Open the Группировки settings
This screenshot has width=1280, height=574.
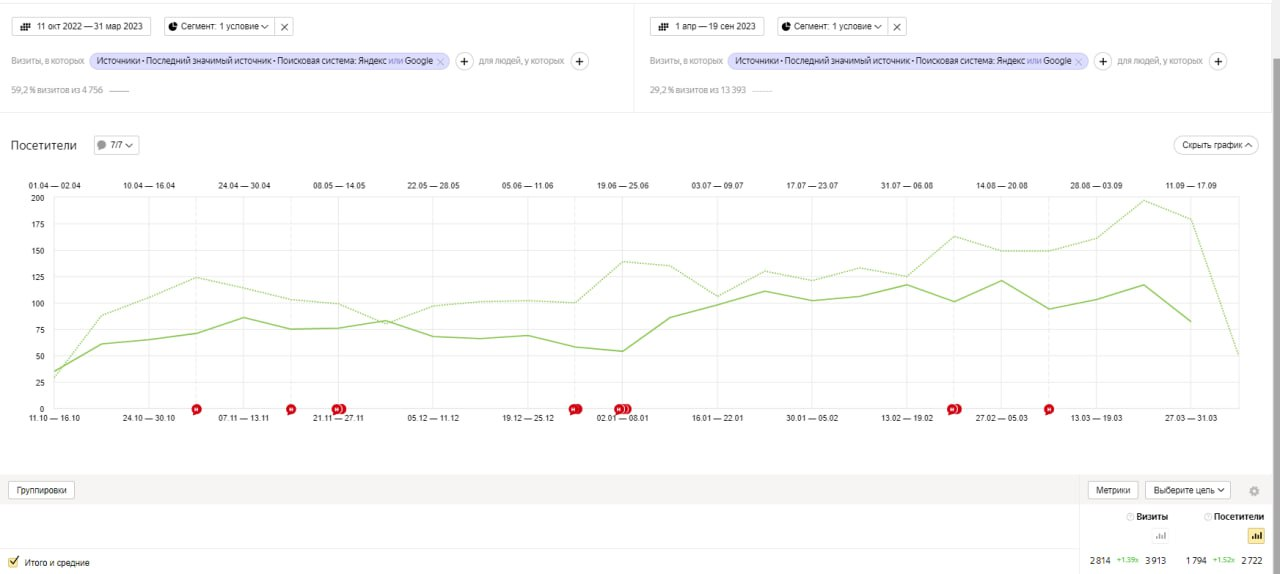(x=42, y=490)
